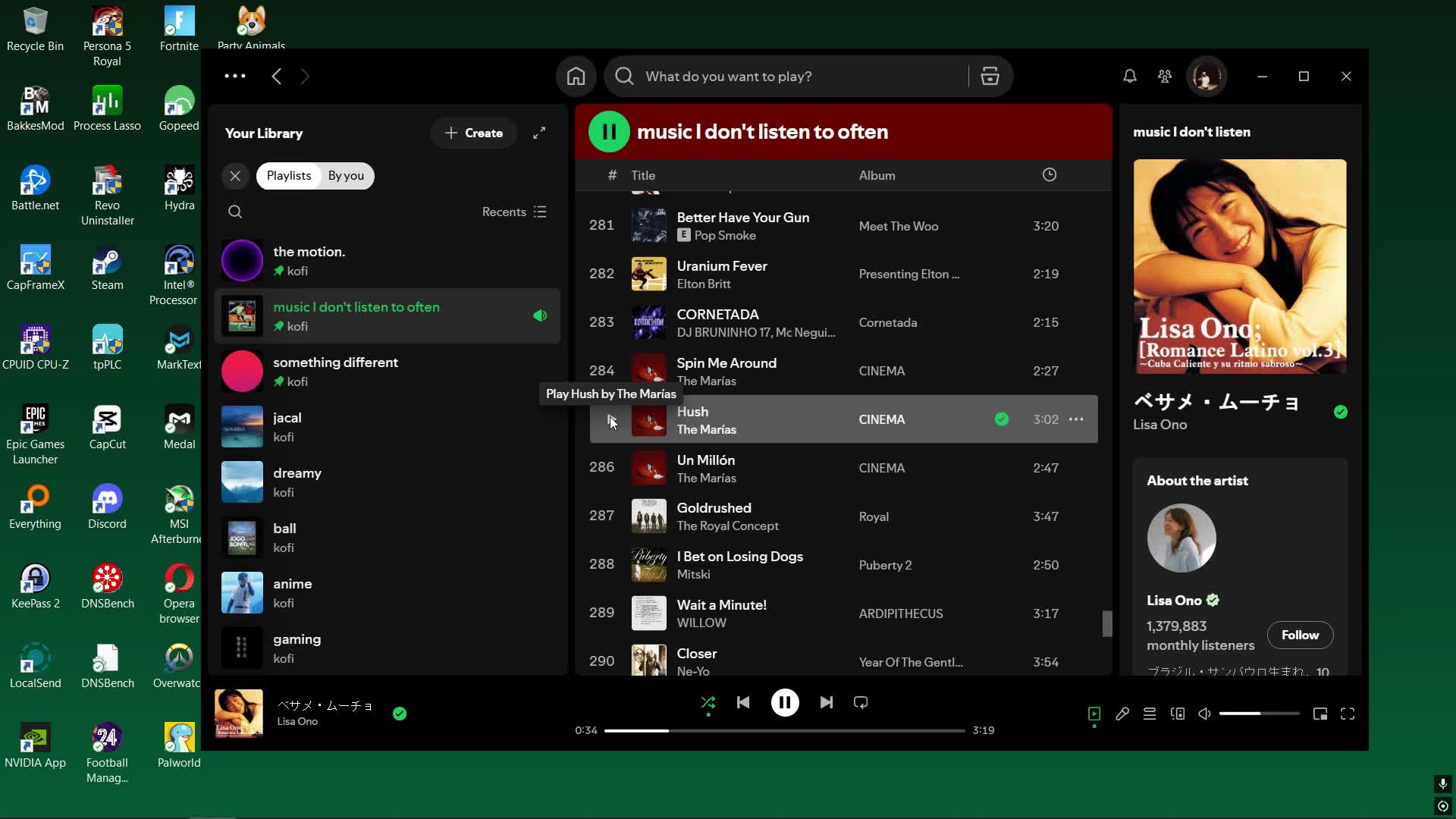
Task: Open the jacal playlist
Action: point(388,427)
